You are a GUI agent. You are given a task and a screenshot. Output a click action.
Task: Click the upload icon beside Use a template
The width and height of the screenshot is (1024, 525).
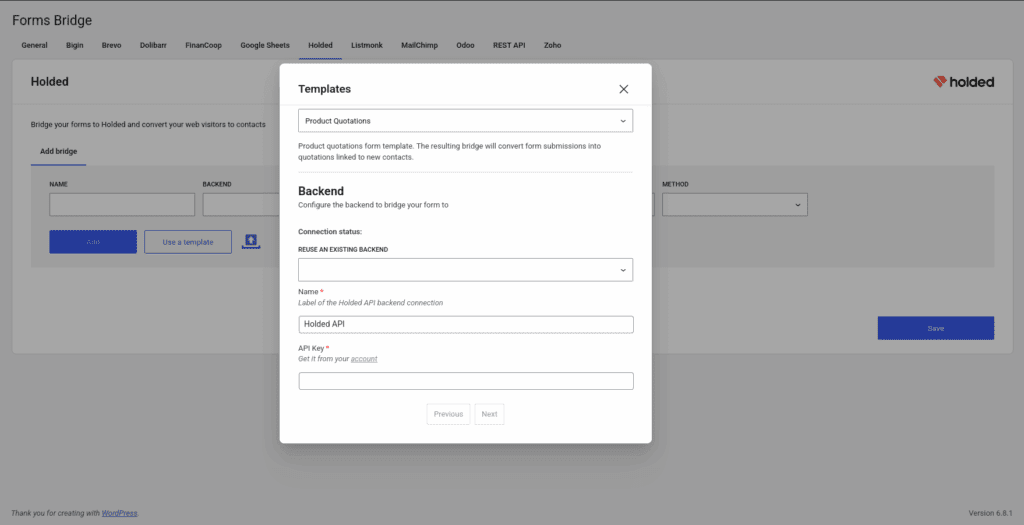coord(251,241)
